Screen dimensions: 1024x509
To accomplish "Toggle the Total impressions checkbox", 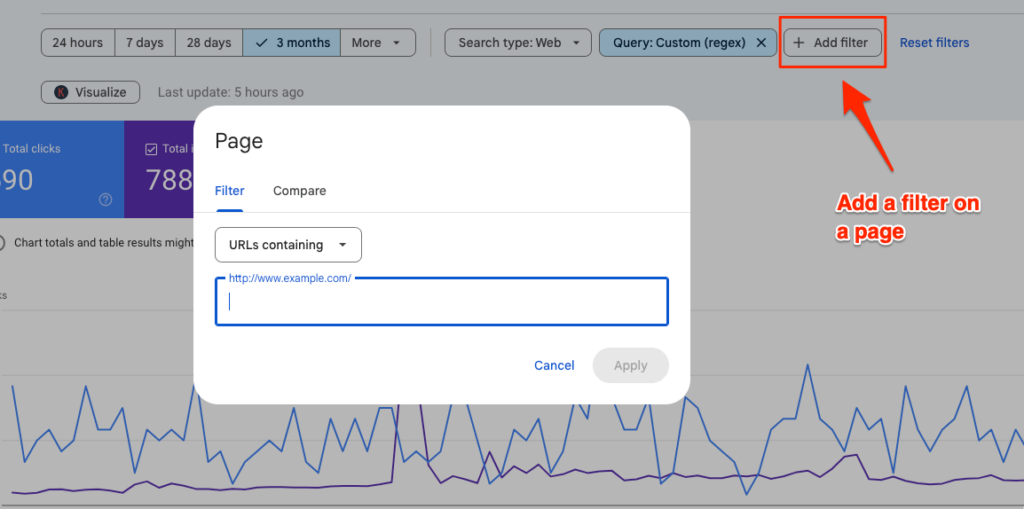I will pos(152,149).
